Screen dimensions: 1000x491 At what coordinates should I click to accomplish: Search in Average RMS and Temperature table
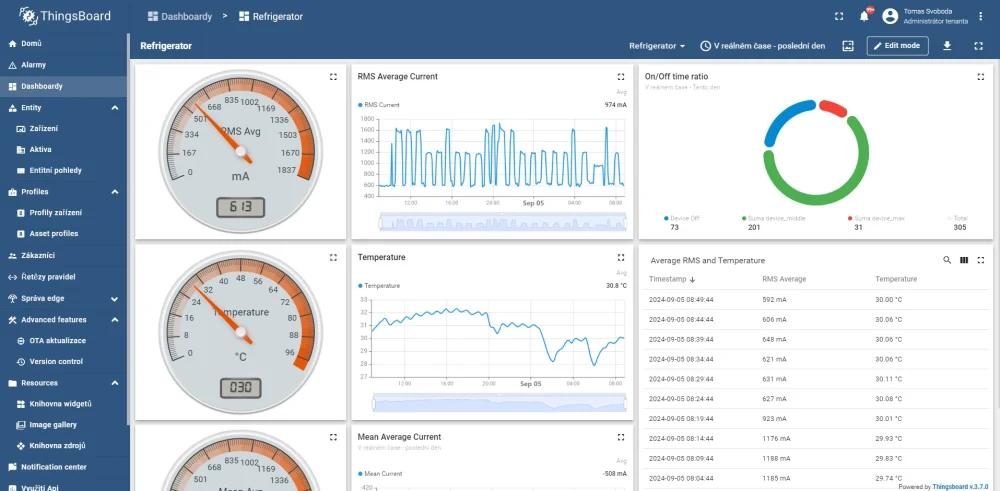pos(947,260)
